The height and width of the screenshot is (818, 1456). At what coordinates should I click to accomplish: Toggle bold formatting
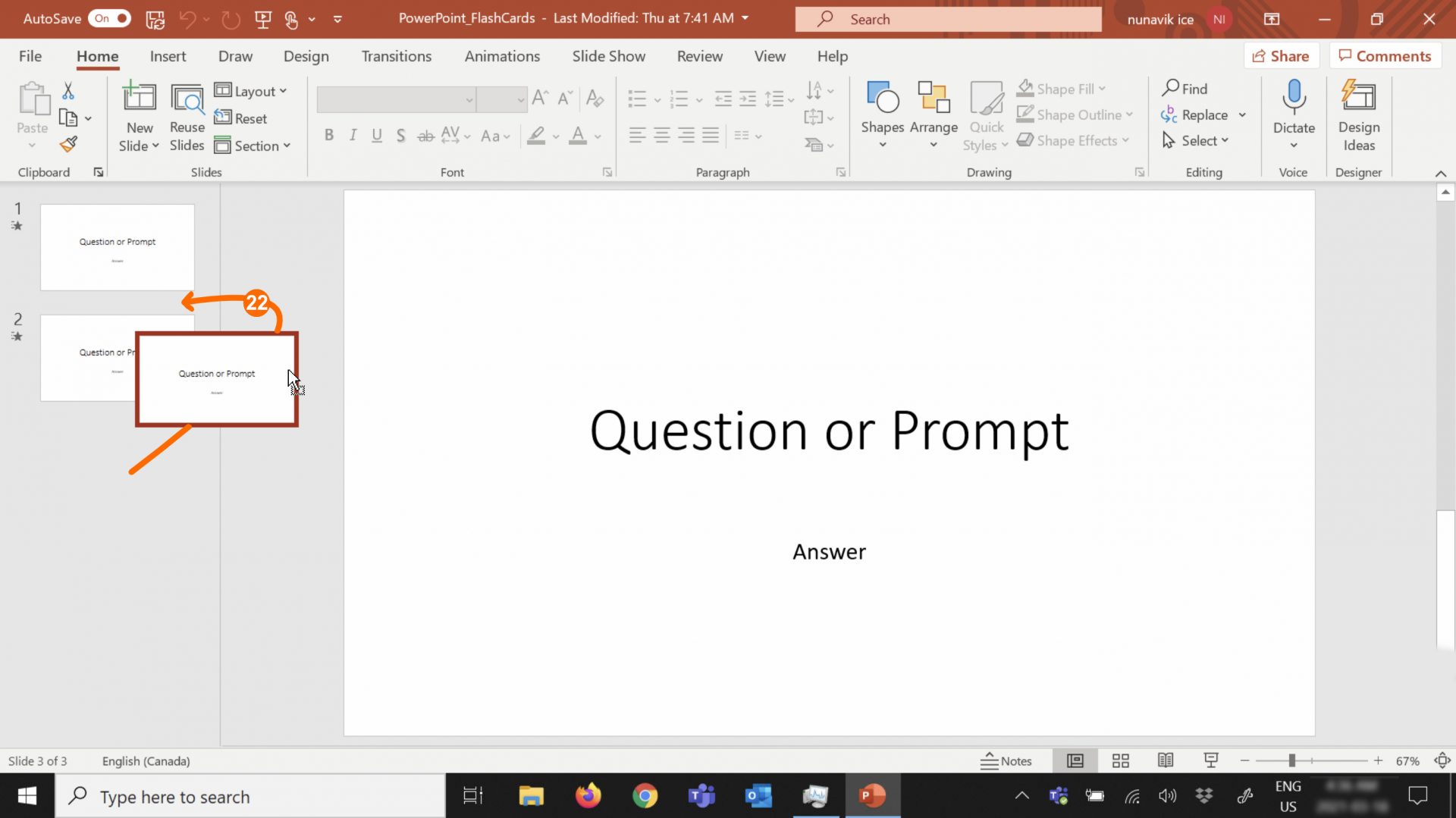pyautogui.click(x=328, y=135)
